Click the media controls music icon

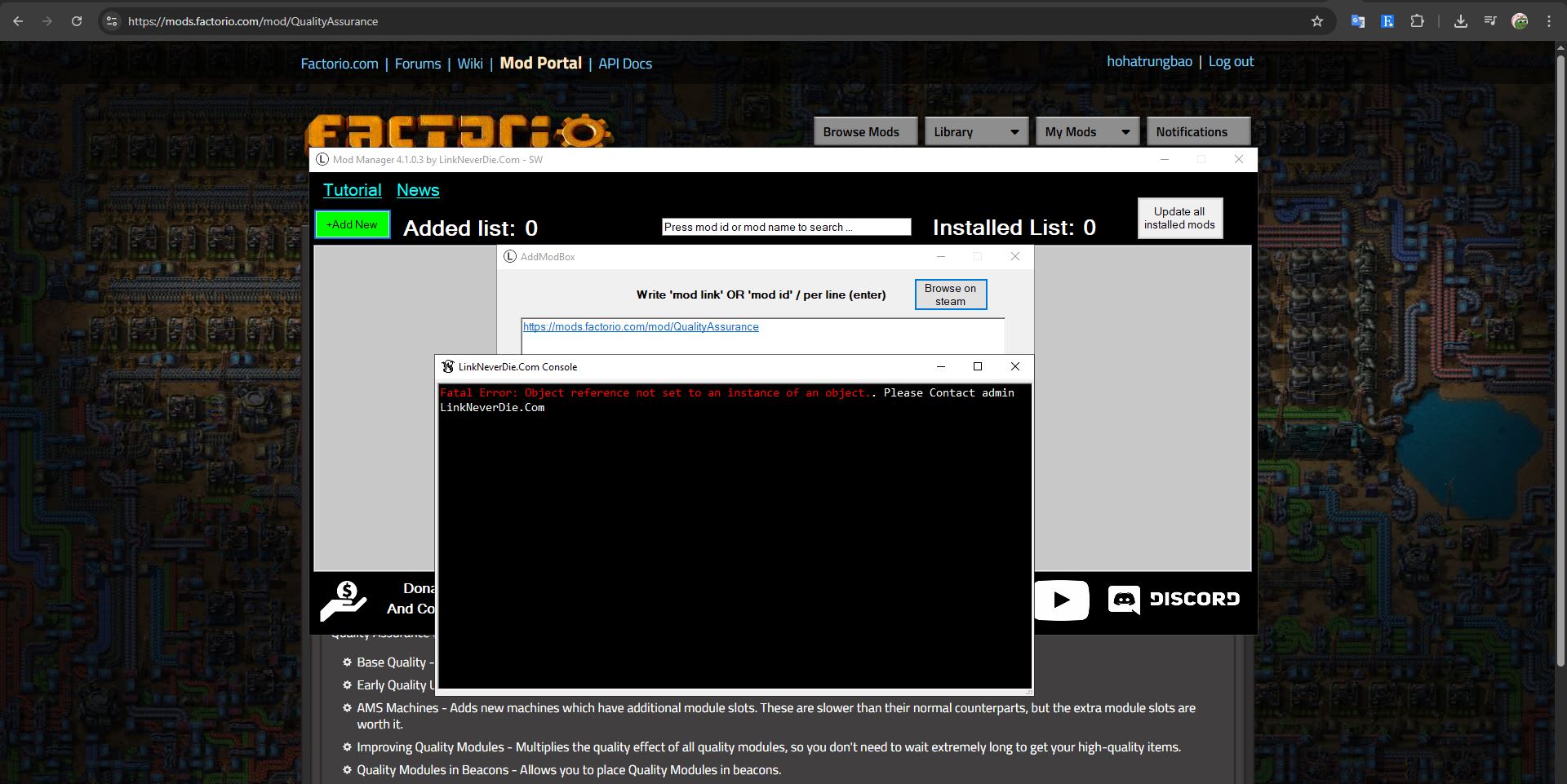point(1490,21)
